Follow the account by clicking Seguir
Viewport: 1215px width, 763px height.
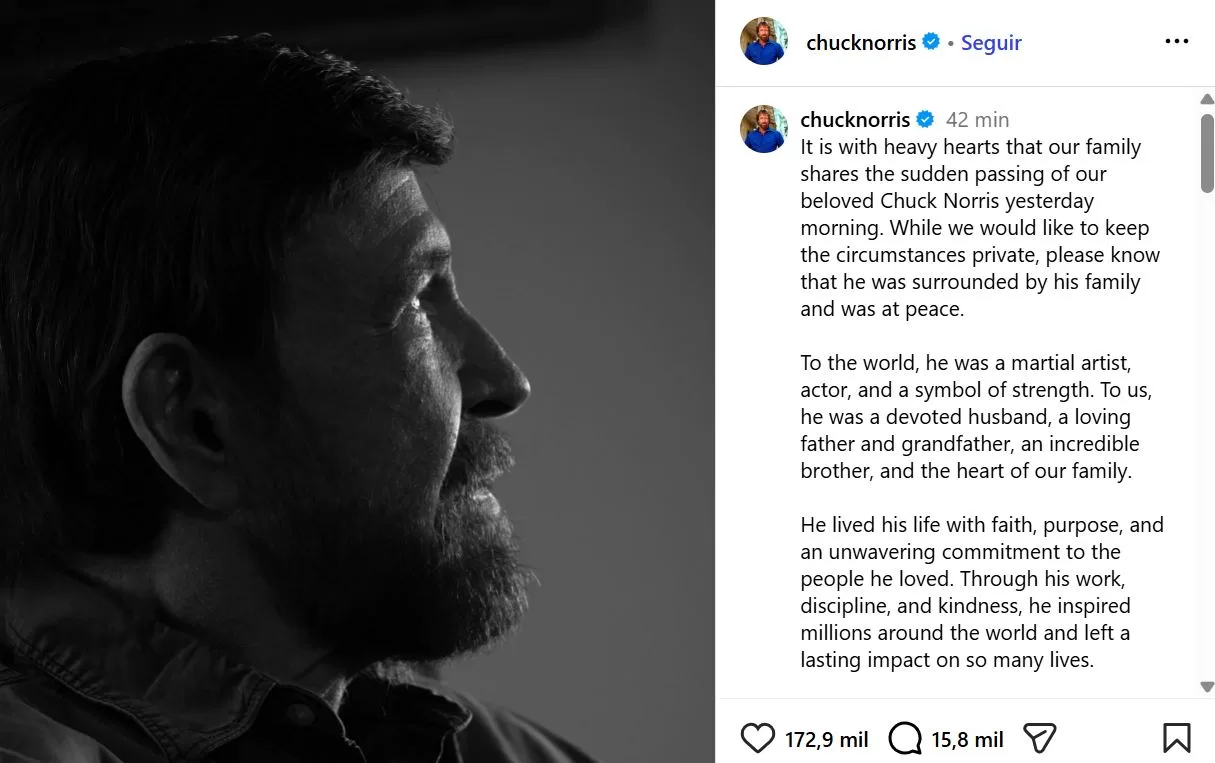(x=991, y=42)
